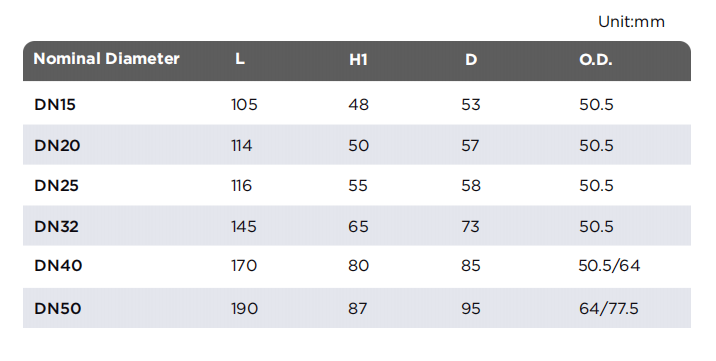The height and width of the screenshot is (361, 716).
Task: Select the L value 105 for DN15
Action: pos(244,105)
